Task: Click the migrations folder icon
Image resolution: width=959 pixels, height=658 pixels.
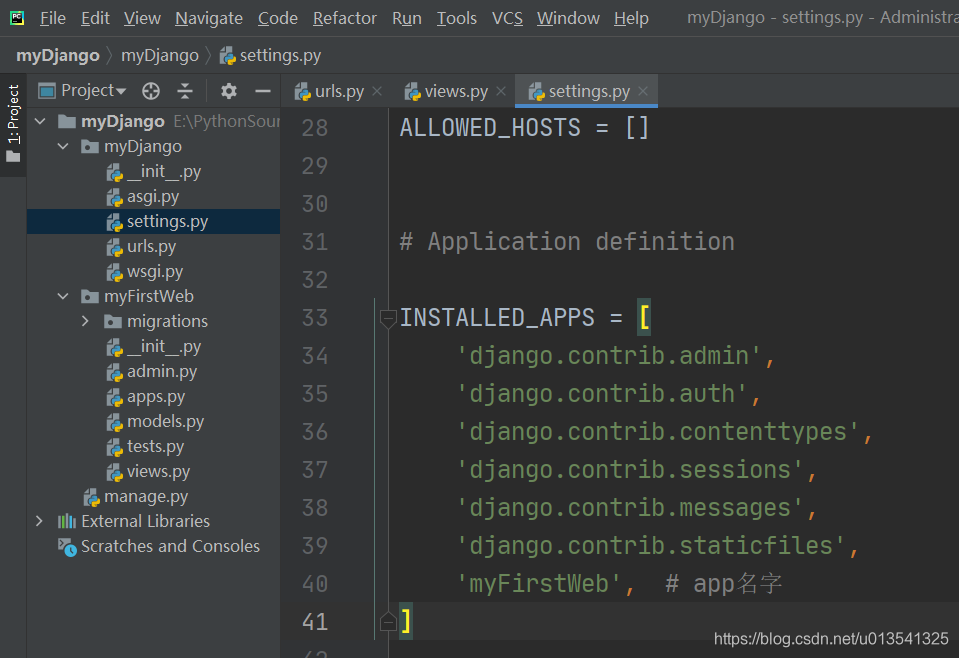Action: pos(113,322)
